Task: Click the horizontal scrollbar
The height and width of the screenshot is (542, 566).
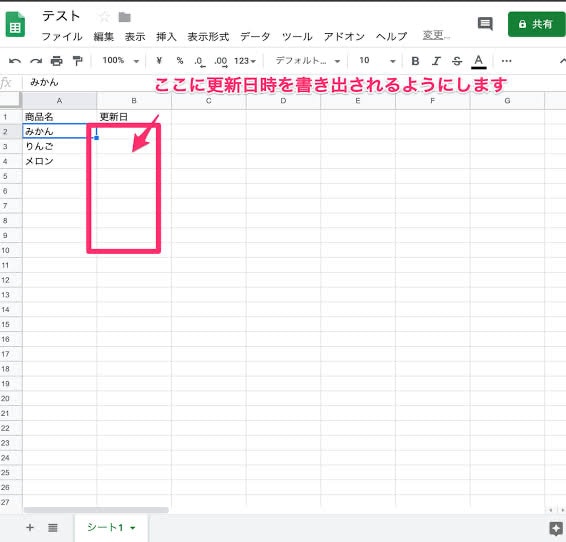Action: (96, 510)
